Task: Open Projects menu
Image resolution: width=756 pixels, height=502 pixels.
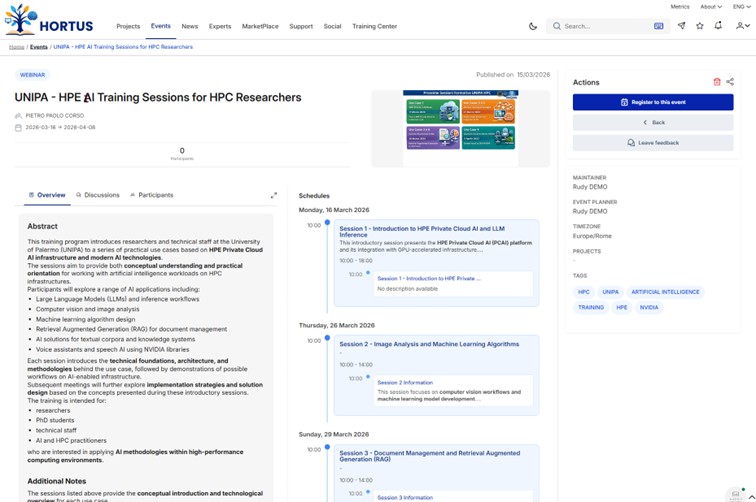Action: 128,26
